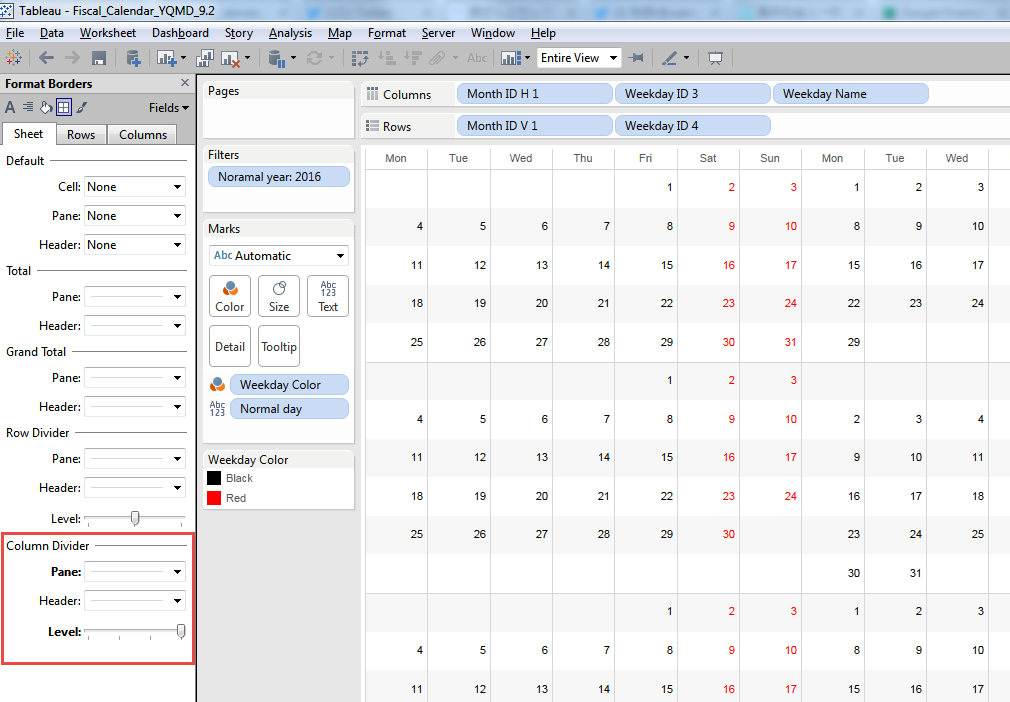Open Default Header border dropdown

(135, 245)
